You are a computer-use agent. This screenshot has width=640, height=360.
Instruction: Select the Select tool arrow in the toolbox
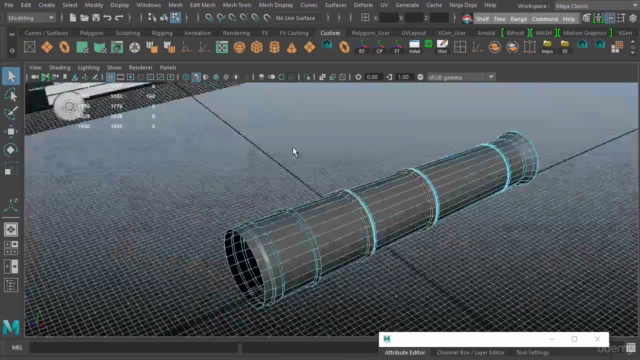(11, 76)
